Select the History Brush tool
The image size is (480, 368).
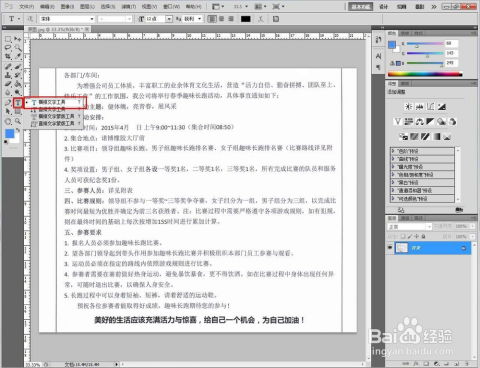coord(18,75)
